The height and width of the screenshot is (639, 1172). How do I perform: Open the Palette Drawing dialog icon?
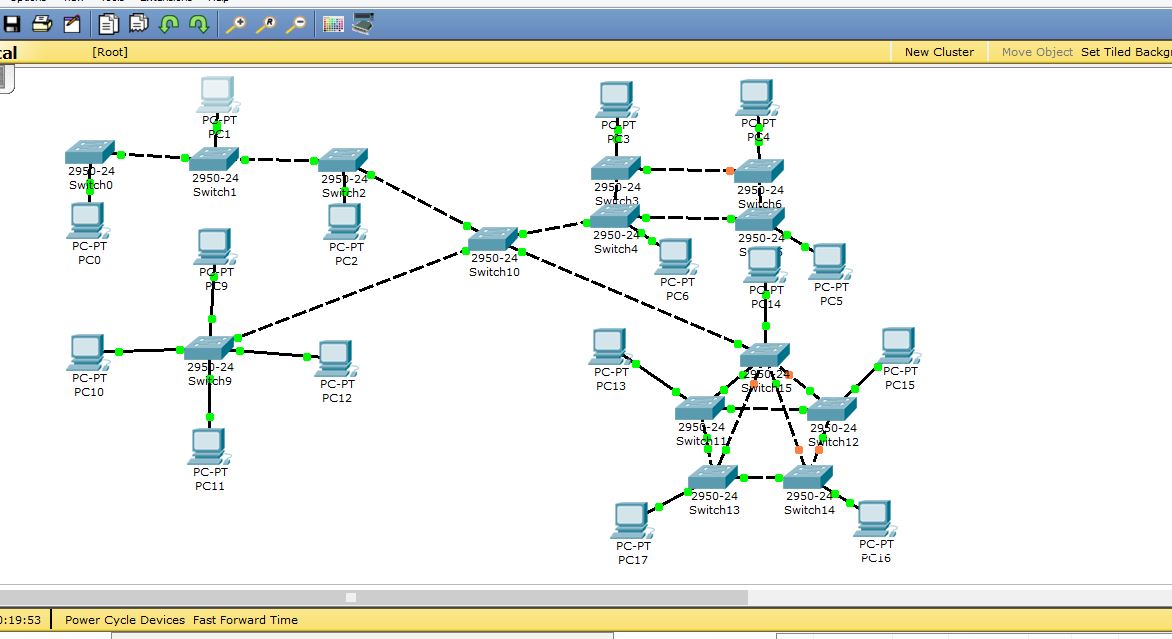[333, 25]
